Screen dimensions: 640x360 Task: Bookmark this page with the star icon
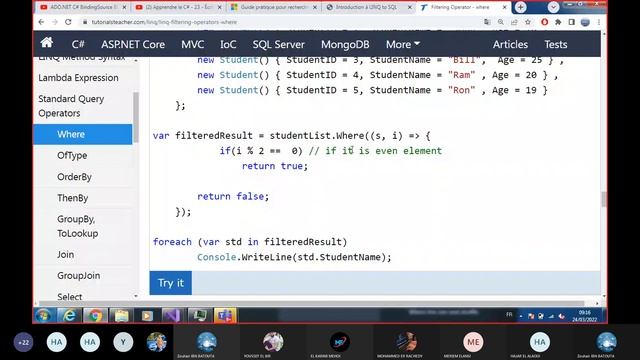tap(528, 22)
